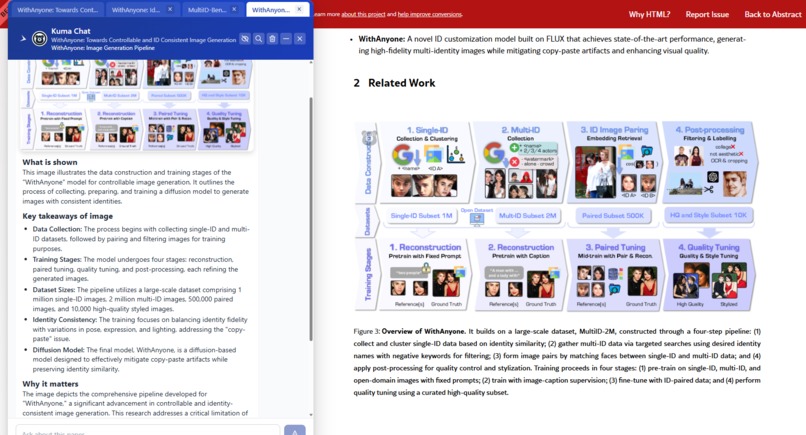Minimize the Kuma Chat panel with dash icon
The width and height of the screenshot is (806, 435).
(x=286, y=39)
